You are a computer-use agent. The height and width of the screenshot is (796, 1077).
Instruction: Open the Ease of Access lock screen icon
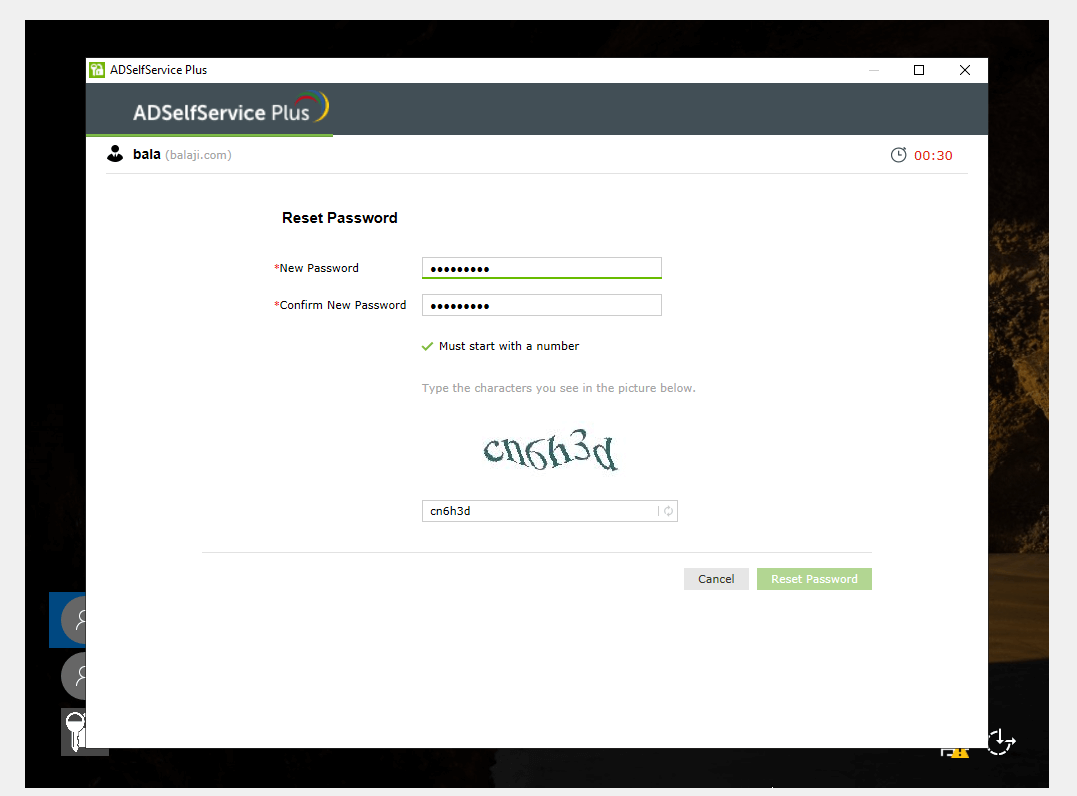pos(1001,742)
